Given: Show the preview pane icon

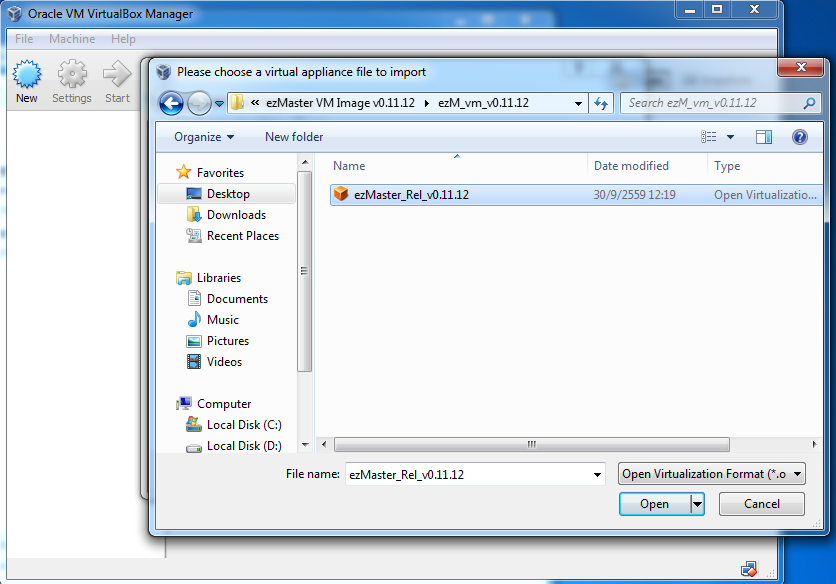Looking at the screenshot, I should [763, 137].
